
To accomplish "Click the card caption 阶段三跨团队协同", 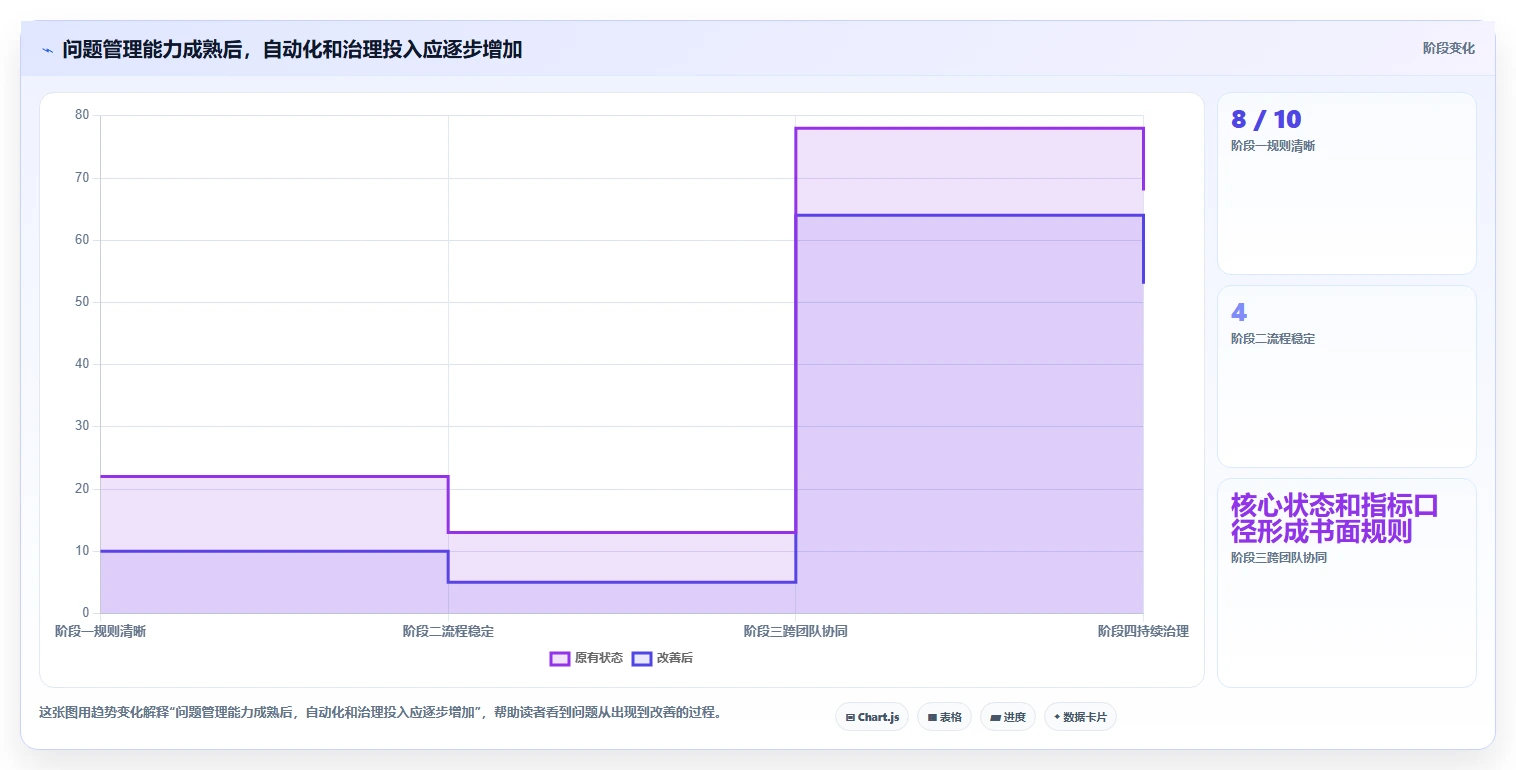I will (1279, 558).
